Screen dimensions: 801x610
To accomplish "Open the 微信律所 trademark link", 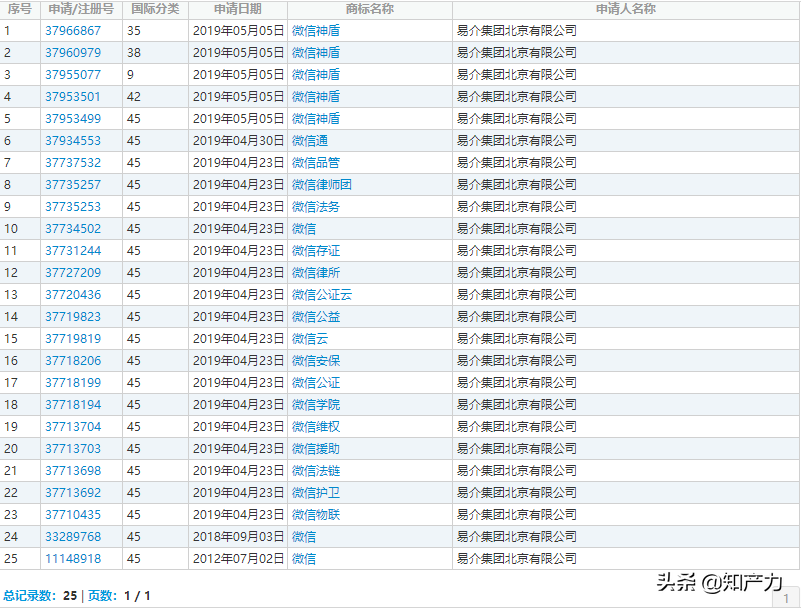I will (316, 272).
